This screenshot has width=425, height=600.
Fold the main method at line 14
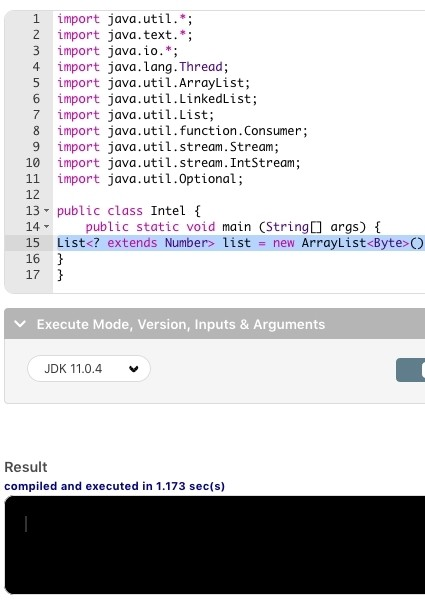tap(46, 227)
